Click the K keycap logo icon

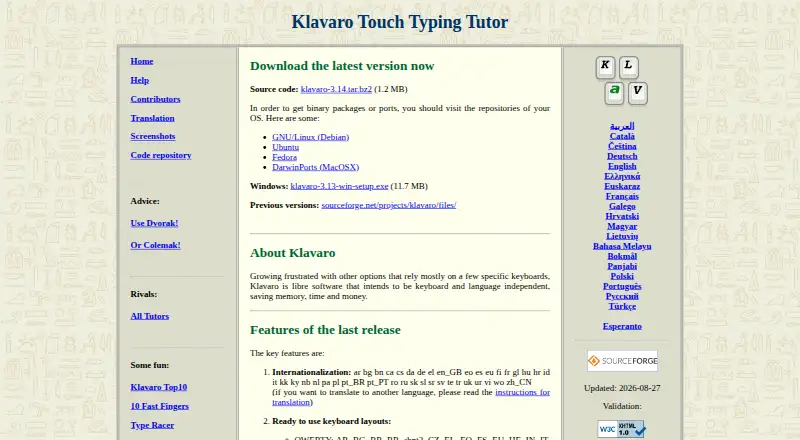point(605,67)
